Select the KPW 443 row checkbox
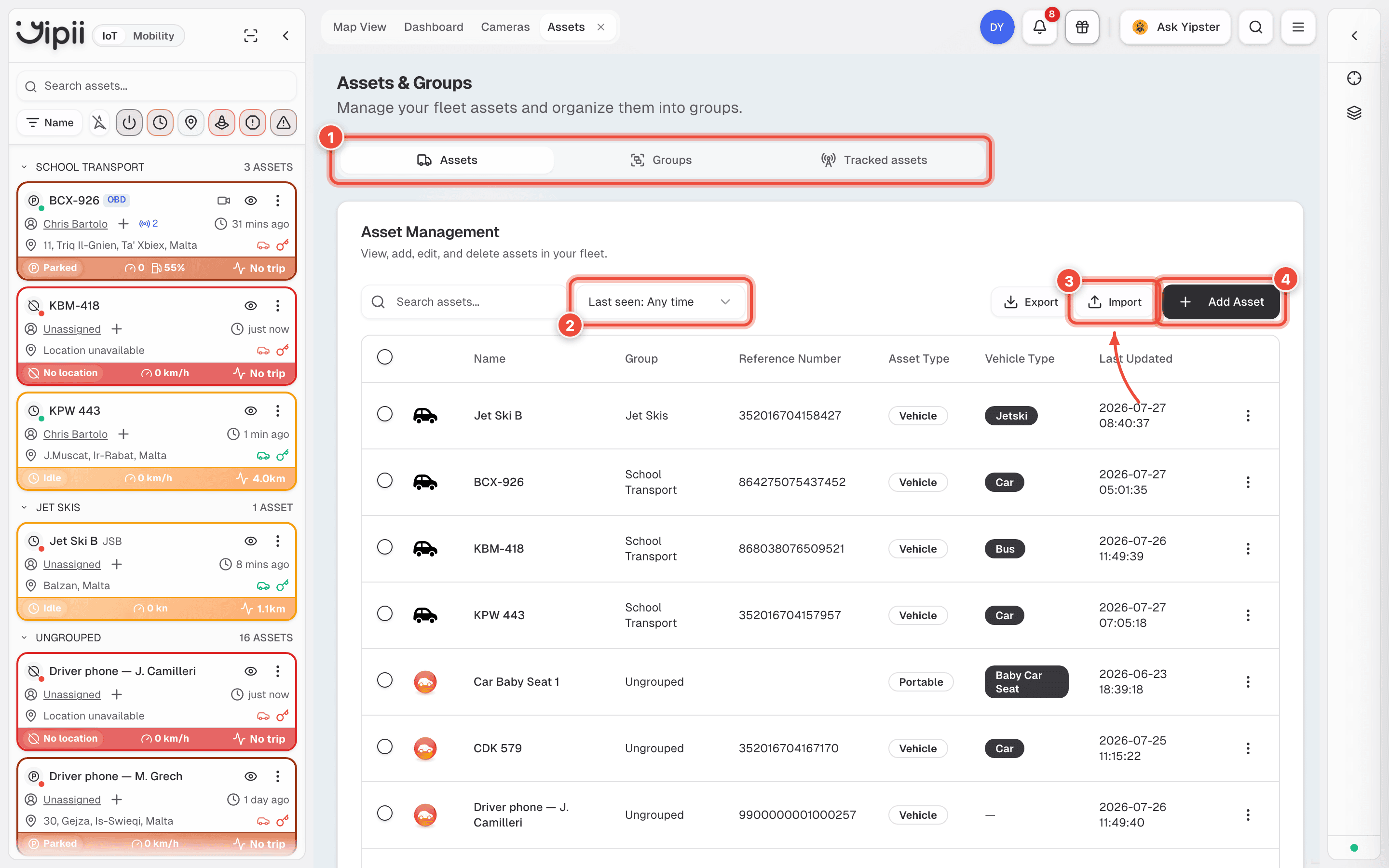The width and height of the screenshot is (1389, 868). click(x=384, y=614)
